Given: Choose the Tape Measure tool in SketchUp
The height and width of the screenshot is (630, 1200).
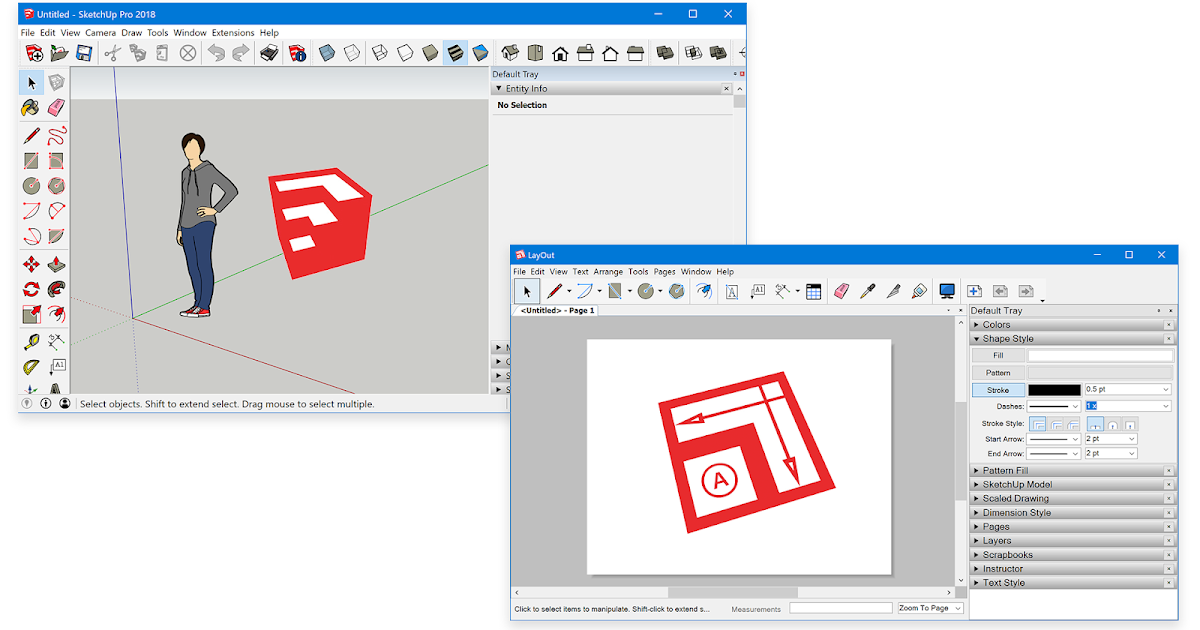Looking at the screenshot, I should pos(32,342).
